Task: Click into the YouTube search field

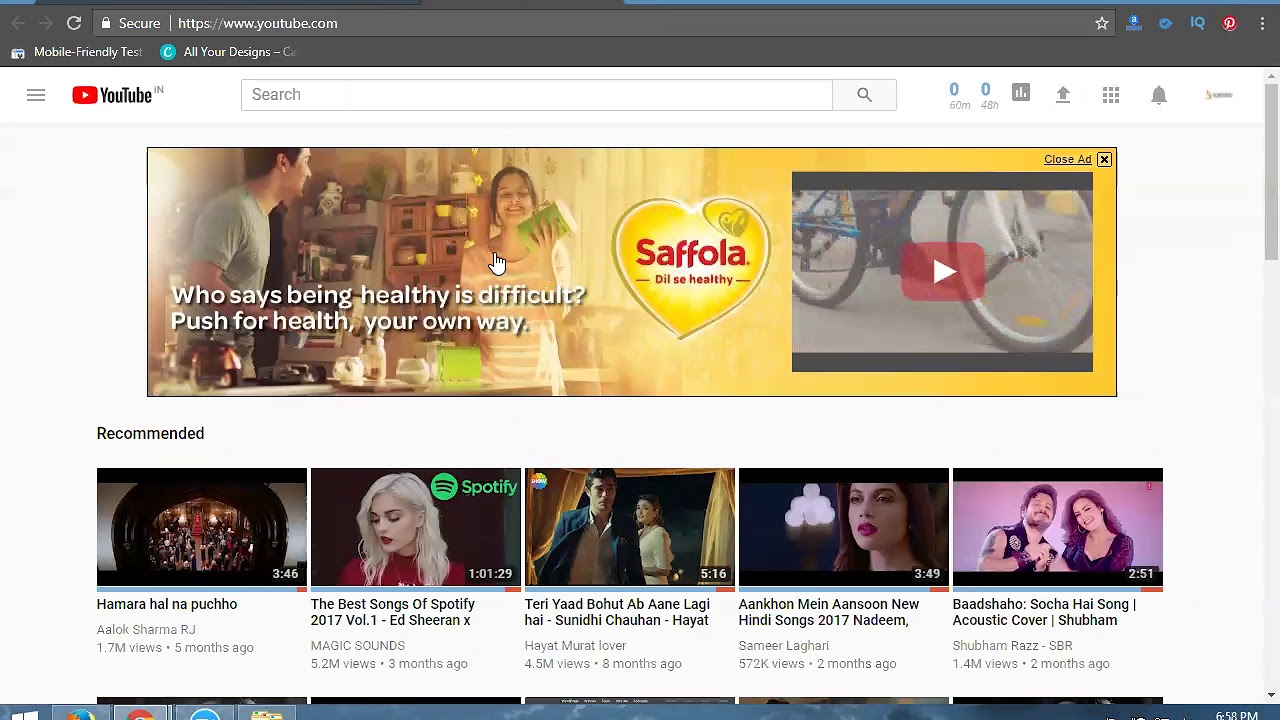Action: pos(537,95)
